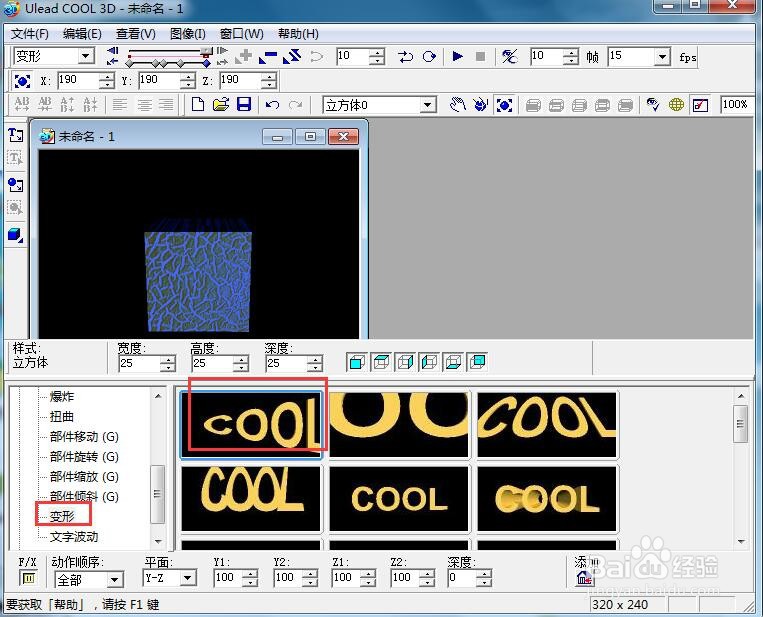The height and width of the screenshot is (617, 763).
Task: Open the 编辑(E) menu
Action: (x=82, y=34)
